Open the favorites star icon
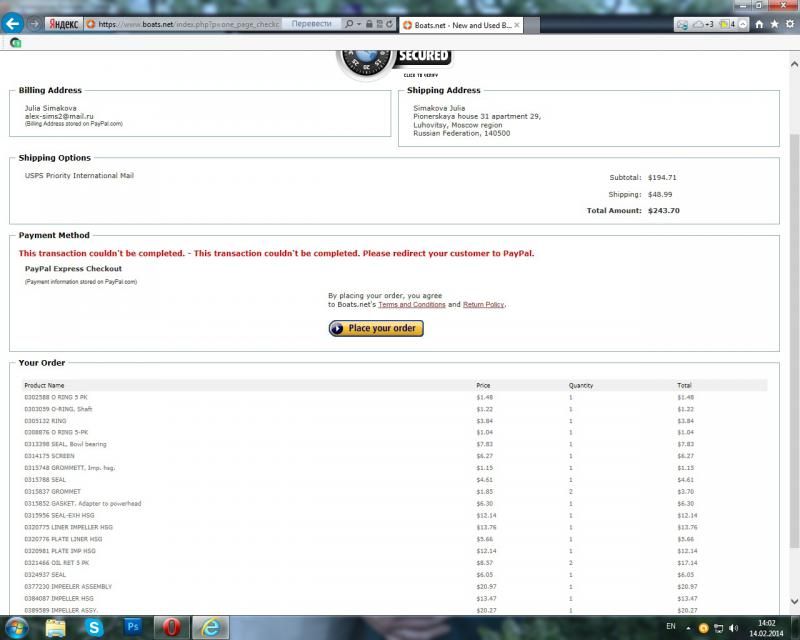800x640 pixels. [x=773, y=24]
